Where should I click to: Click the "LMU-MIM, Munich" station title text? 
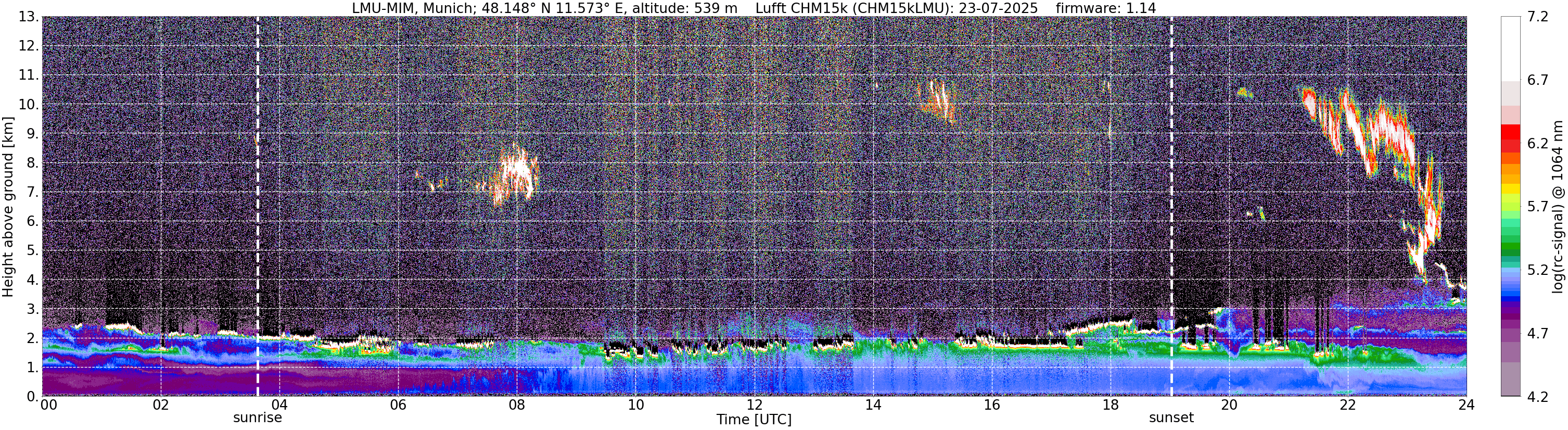point(411,8)
